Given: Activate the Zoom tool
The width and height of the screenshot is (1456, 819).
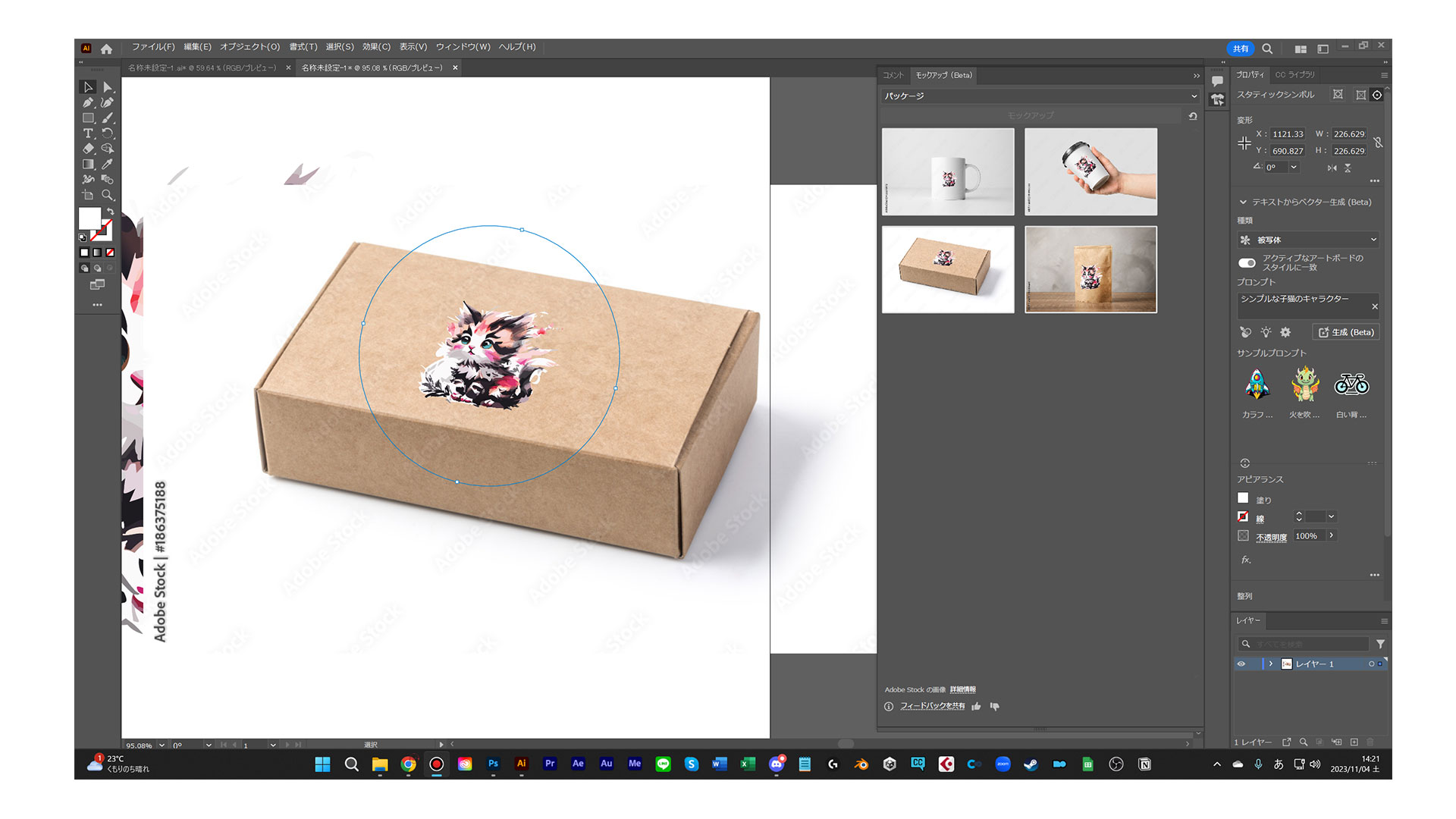Looking at the screenshot, I should 108,195.
